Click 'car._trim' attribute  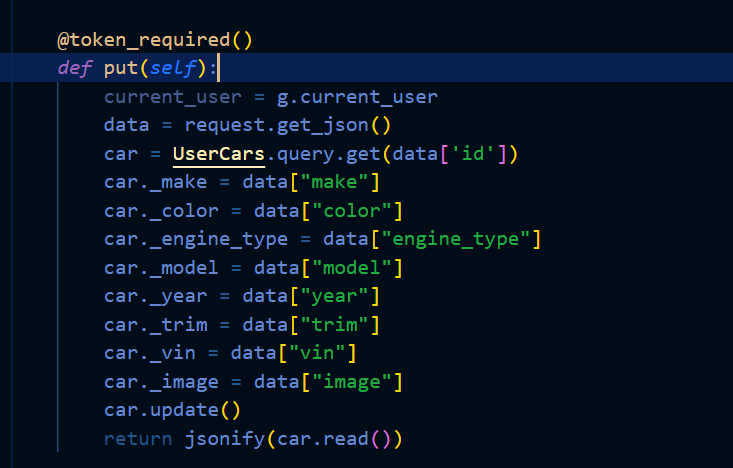point(155,325)
